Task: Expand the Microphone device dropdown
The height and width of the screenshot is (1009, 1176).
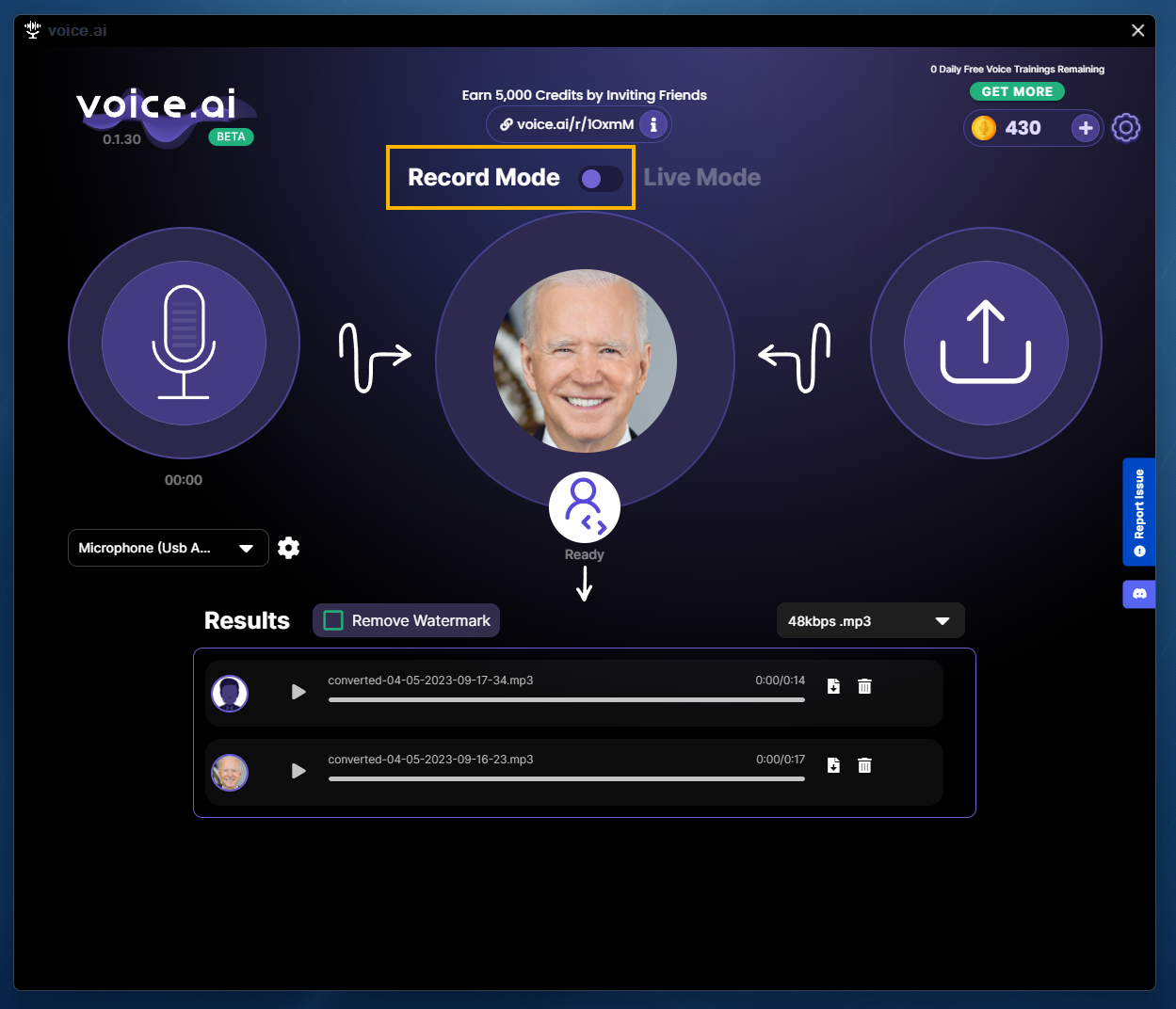Action: pyautogui.click(x=169, y=548)
